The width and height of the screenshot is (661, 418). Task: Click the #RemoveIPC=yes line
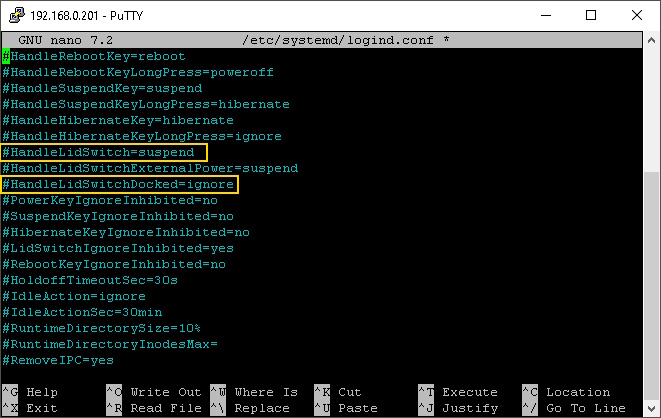(x=59, y=360)
